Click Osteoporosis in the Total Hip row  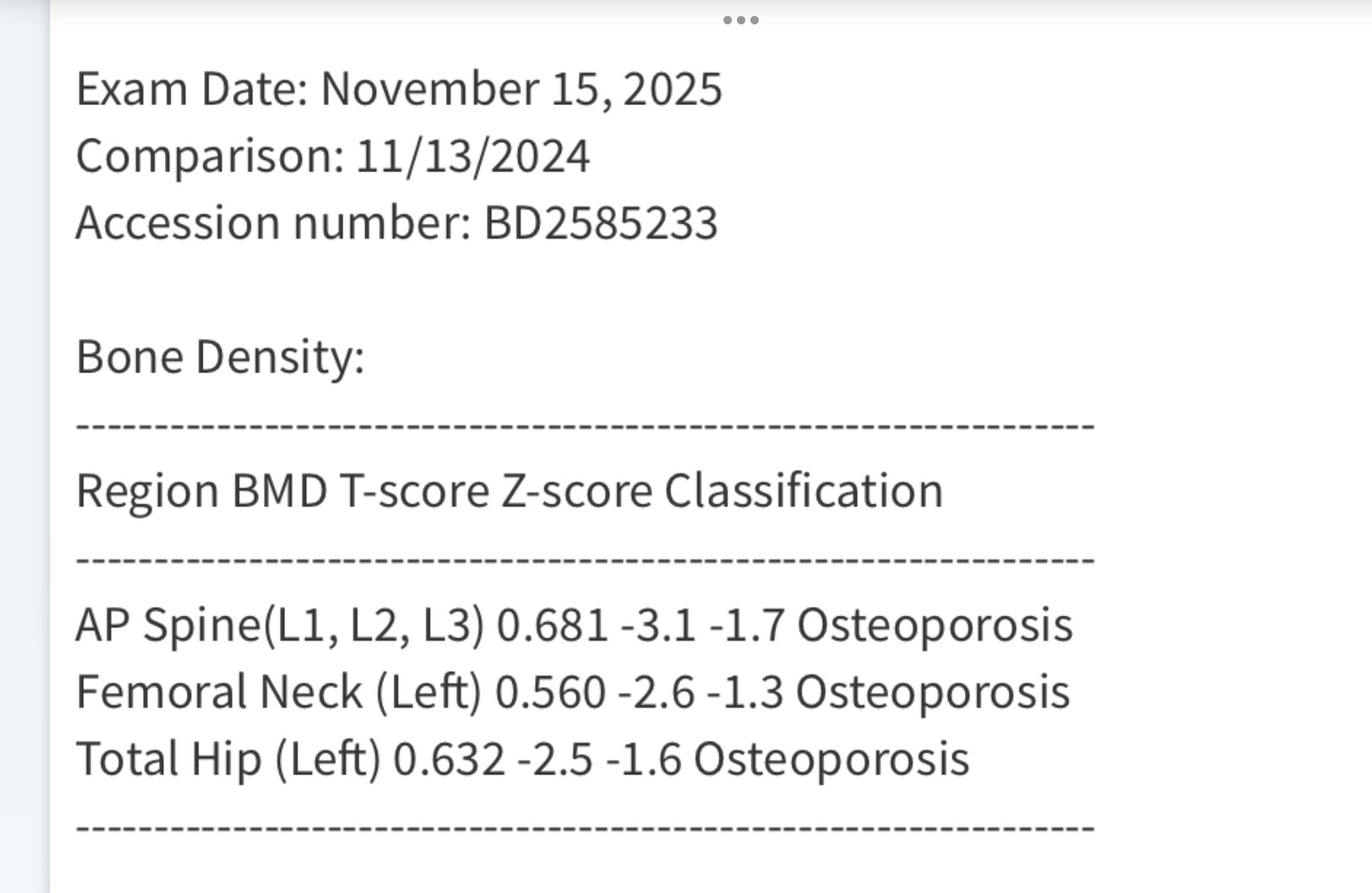click(x=831, y=758)
